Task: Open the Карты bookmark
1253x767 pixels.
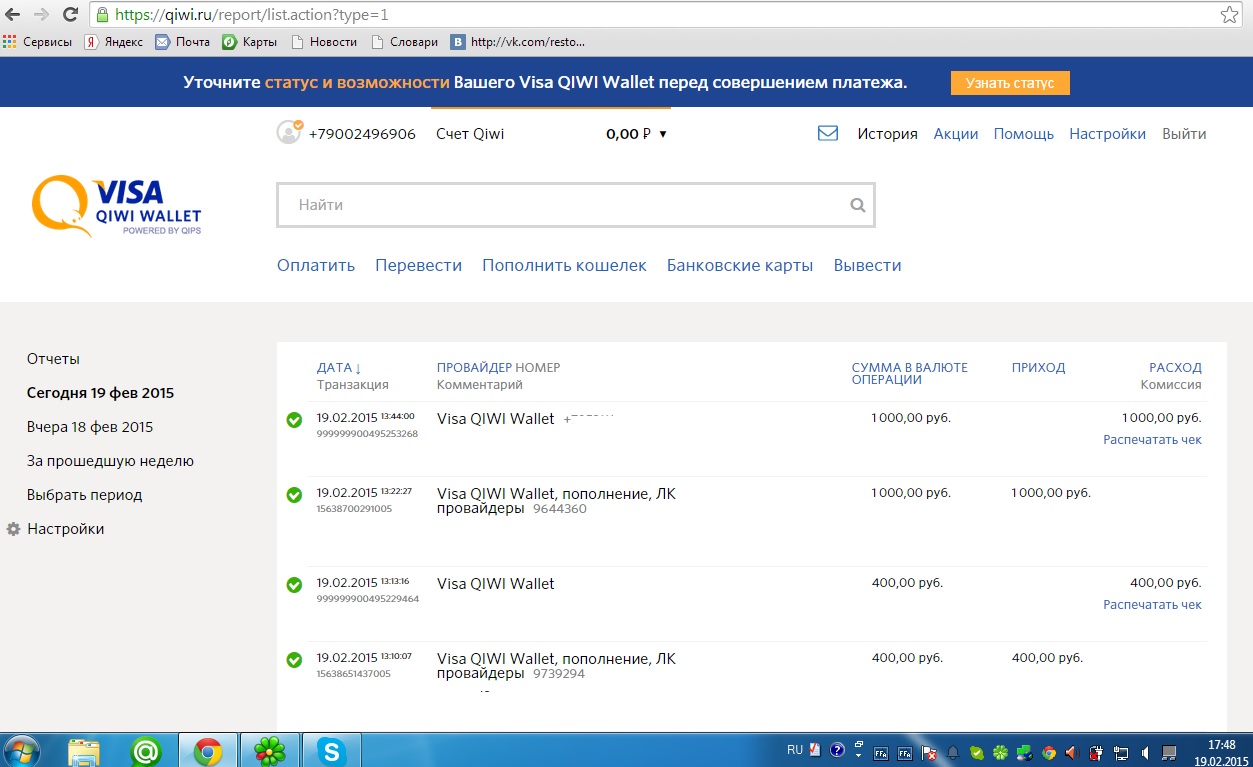Action: 250,42
